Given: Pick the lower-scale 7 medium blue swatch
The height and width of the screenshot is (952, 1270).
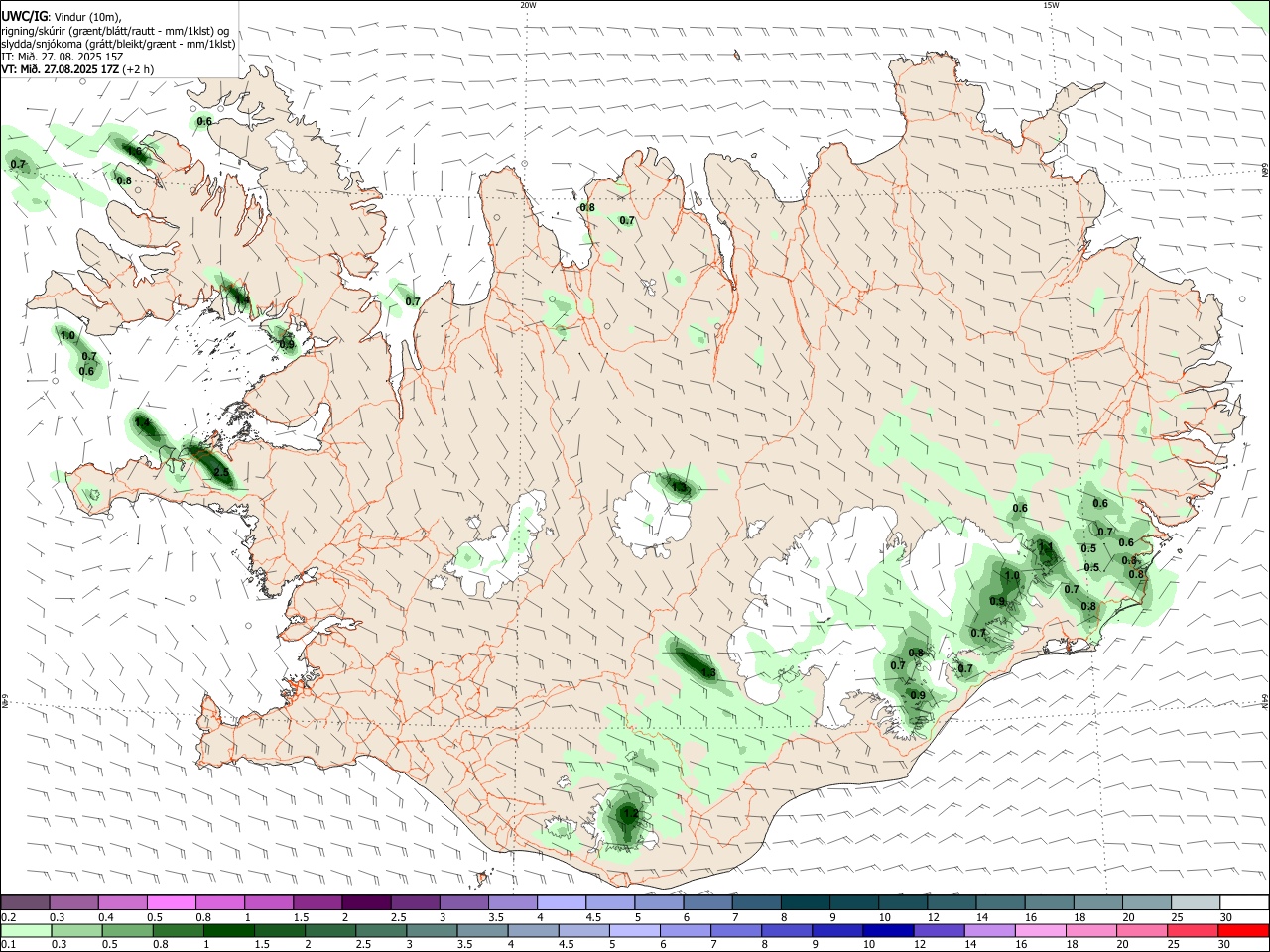Looking at the screenshot, I should (x=736, y=931).
